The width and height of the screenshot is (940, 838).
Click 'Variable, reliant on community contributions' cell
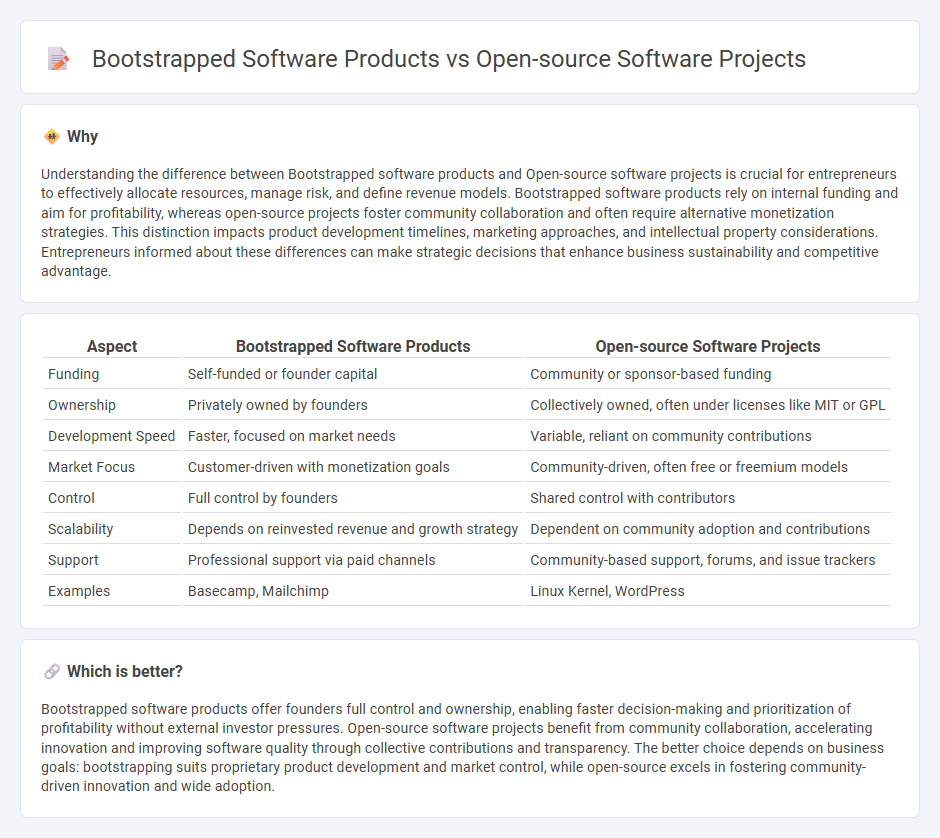tap(707, 436)
